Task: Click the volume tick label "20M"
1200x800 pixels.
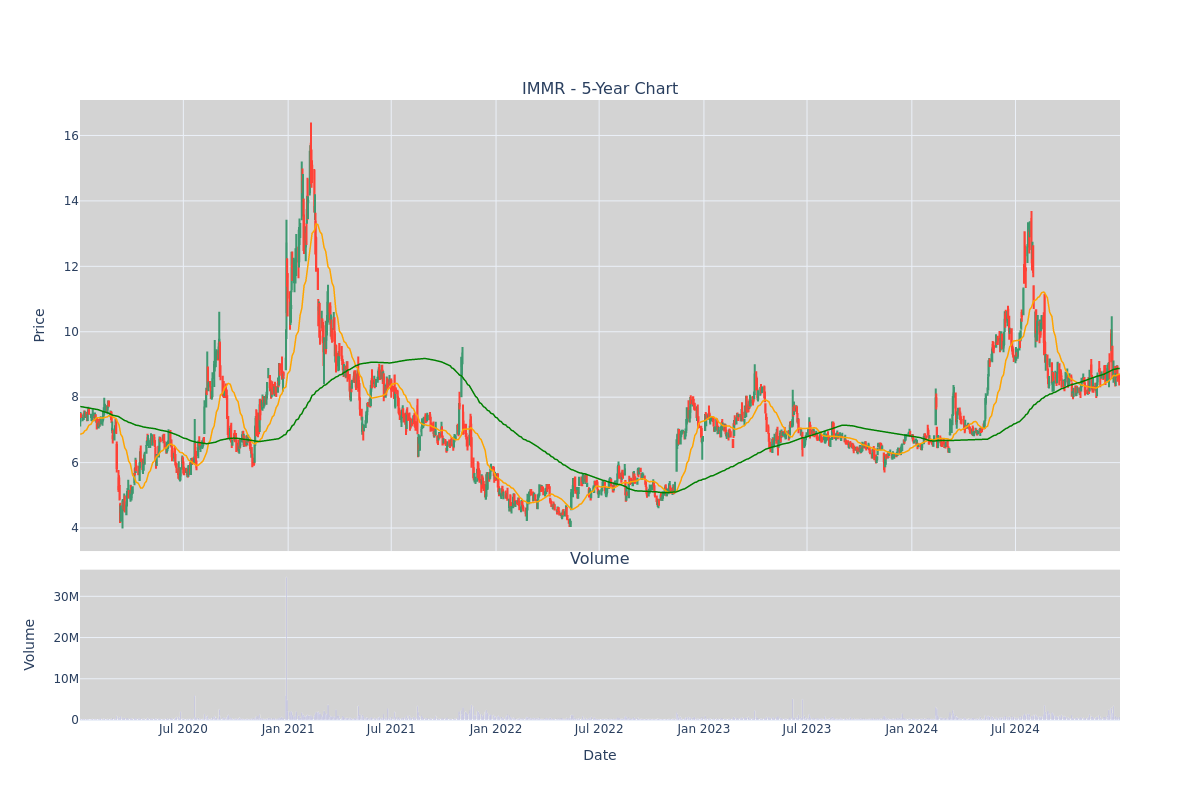Action: point(66,638)
